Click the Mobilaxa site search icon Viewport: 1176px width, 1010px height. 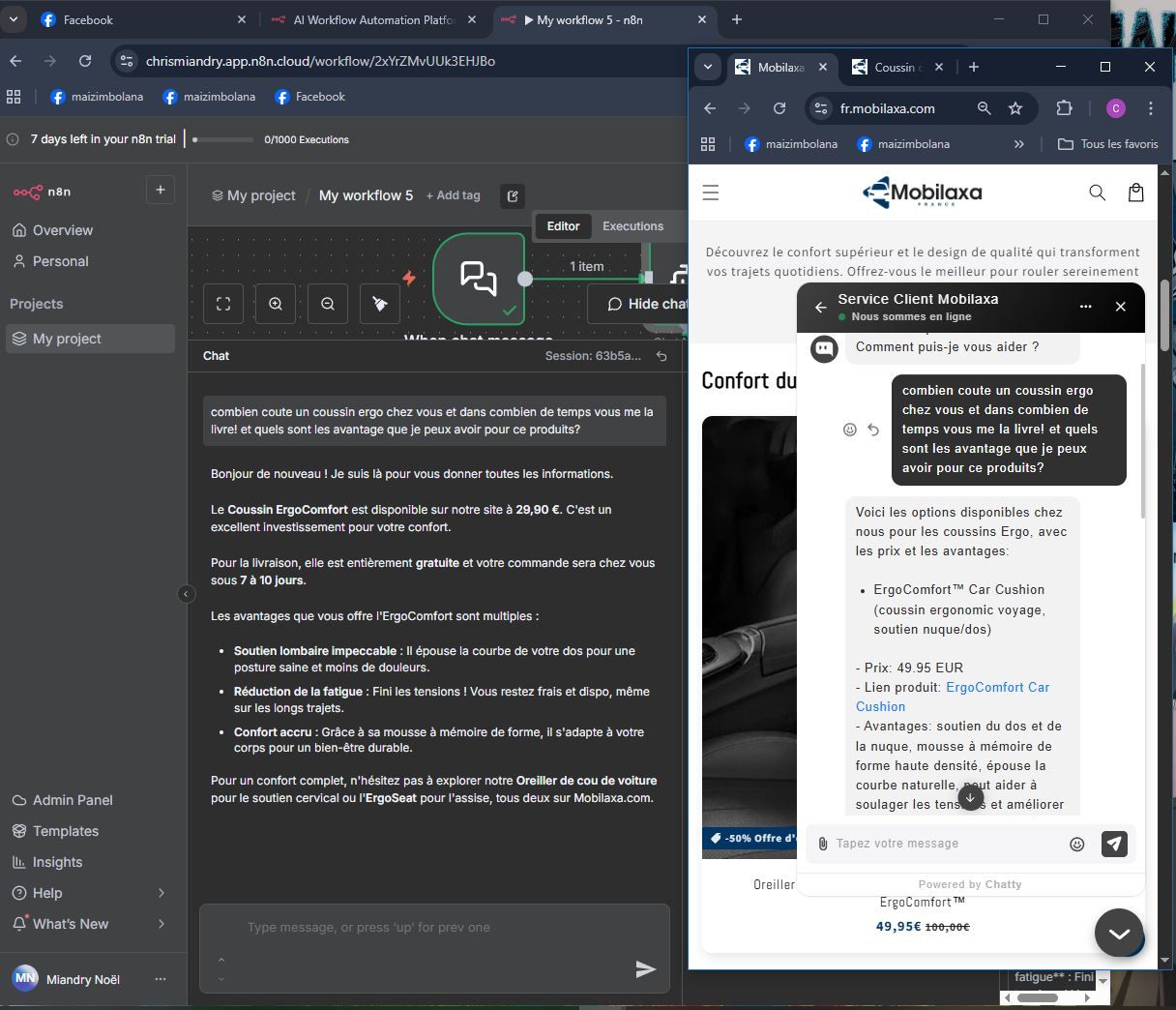point(1097,193)
